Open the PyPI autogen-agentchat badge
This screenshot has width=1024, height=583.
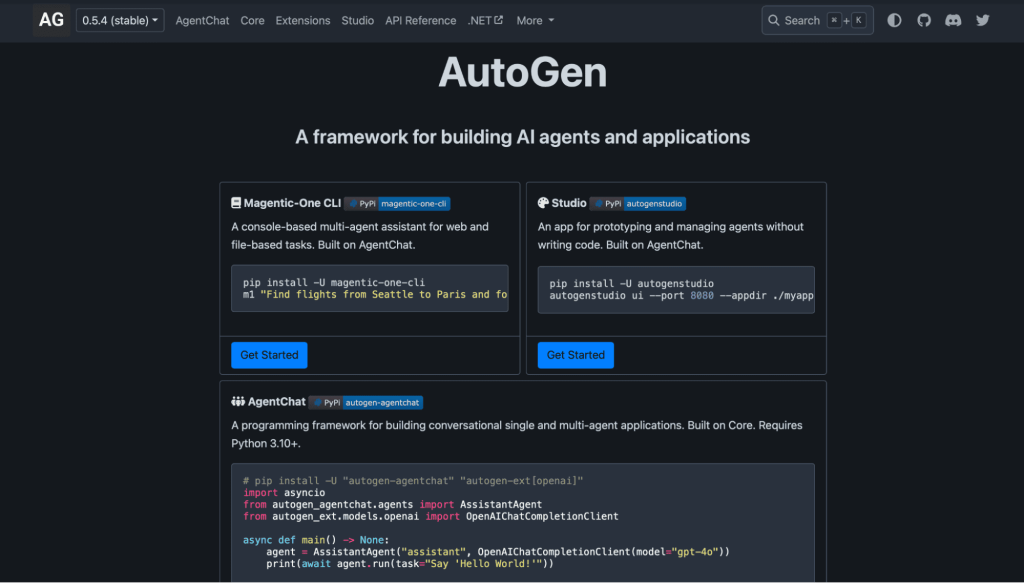pyautogui.click(x=366, y=403)
